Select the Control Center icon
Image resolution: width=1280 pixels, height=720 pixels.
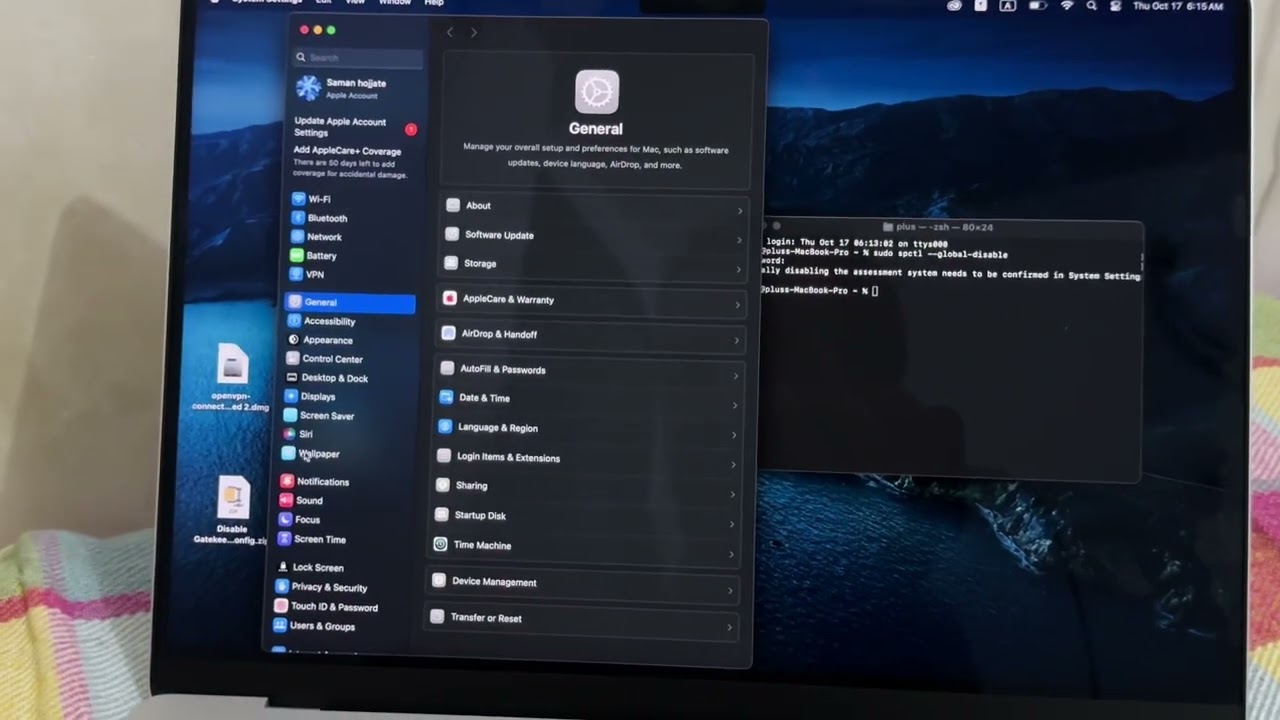tap(293, 359)
